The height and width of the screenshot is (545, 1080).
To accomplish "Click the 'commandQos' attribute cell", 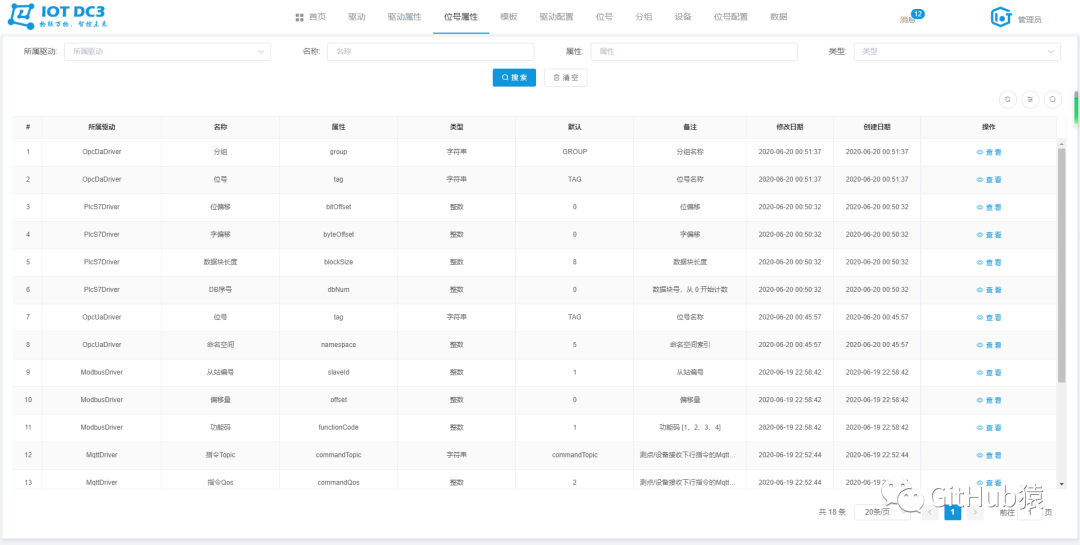I will pos(338,482).
